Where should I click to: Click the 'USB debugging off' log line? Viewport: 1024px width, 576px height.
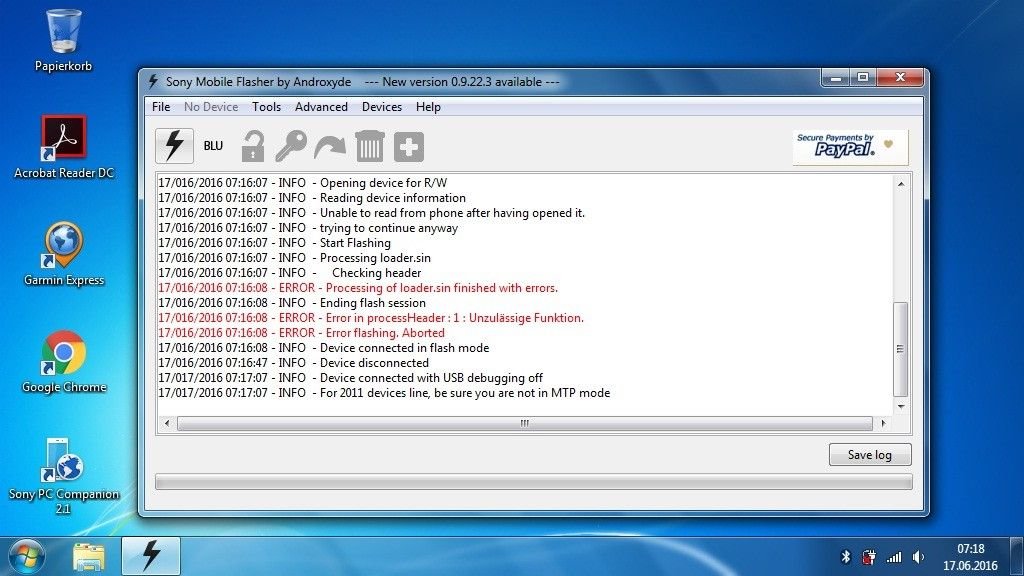(350, 378)
